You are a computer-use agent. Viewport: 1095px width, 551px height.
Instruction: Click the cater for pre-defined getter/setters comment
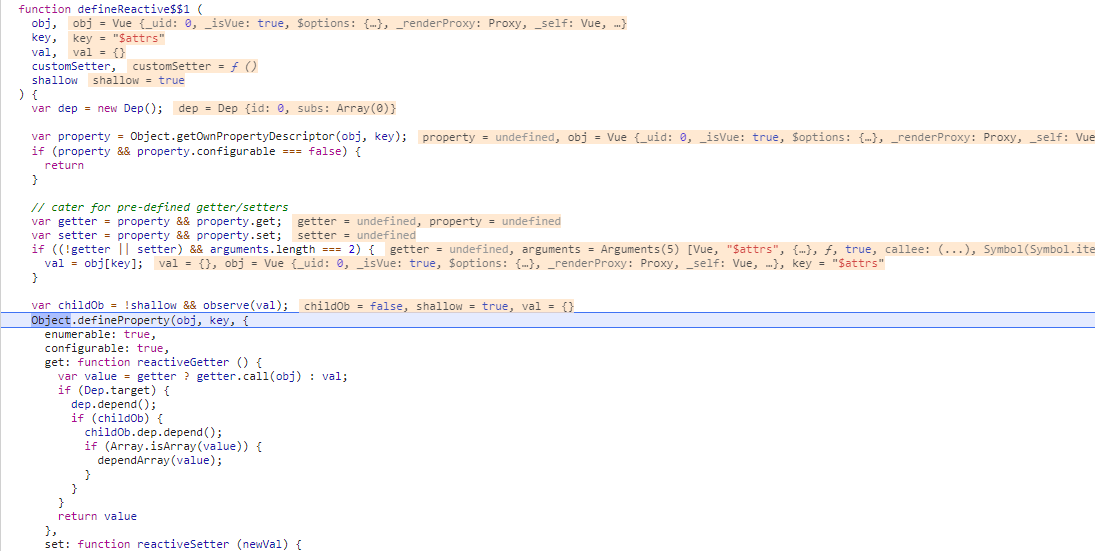point(160,207)
